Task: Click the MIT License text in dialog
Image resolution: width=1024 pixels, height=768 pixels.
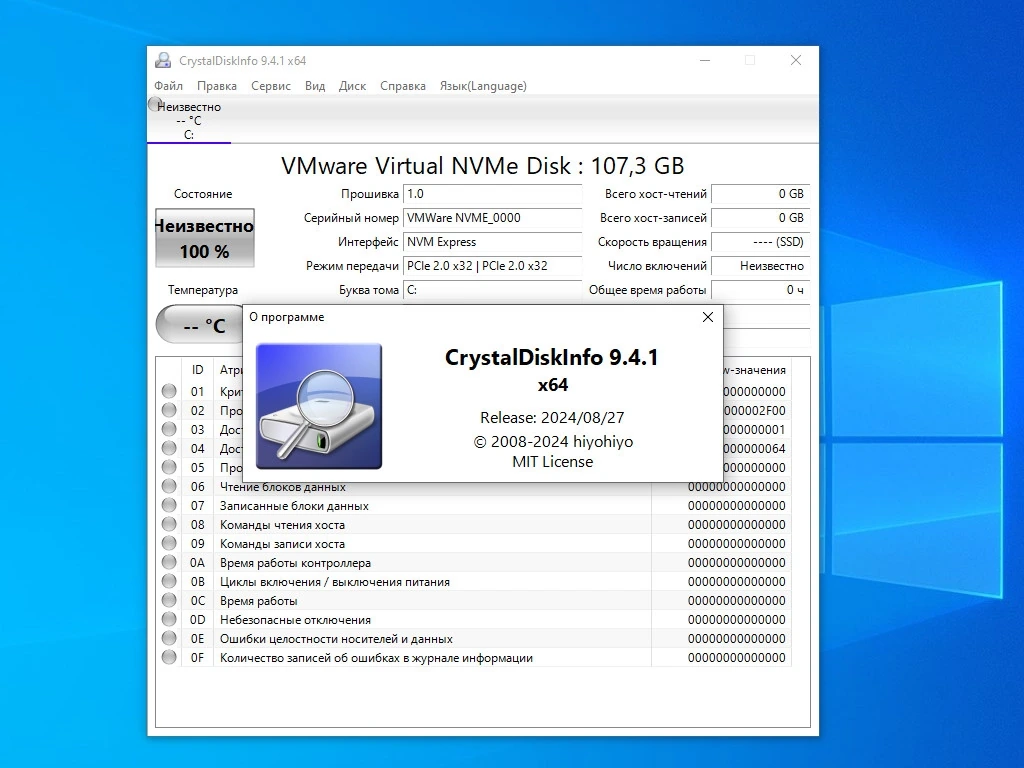Action: coord(552,462)
